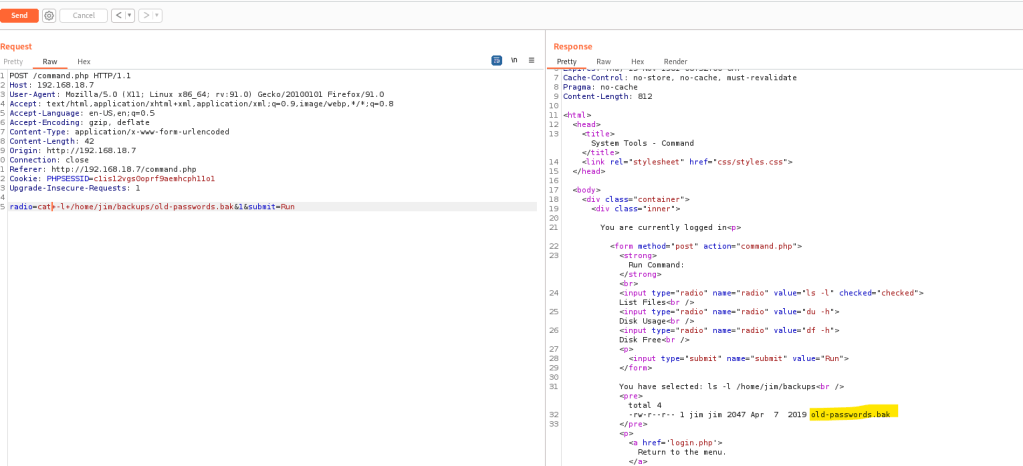Click the orange Send button
Screen dimensions: 1023x466
(19, 16)
